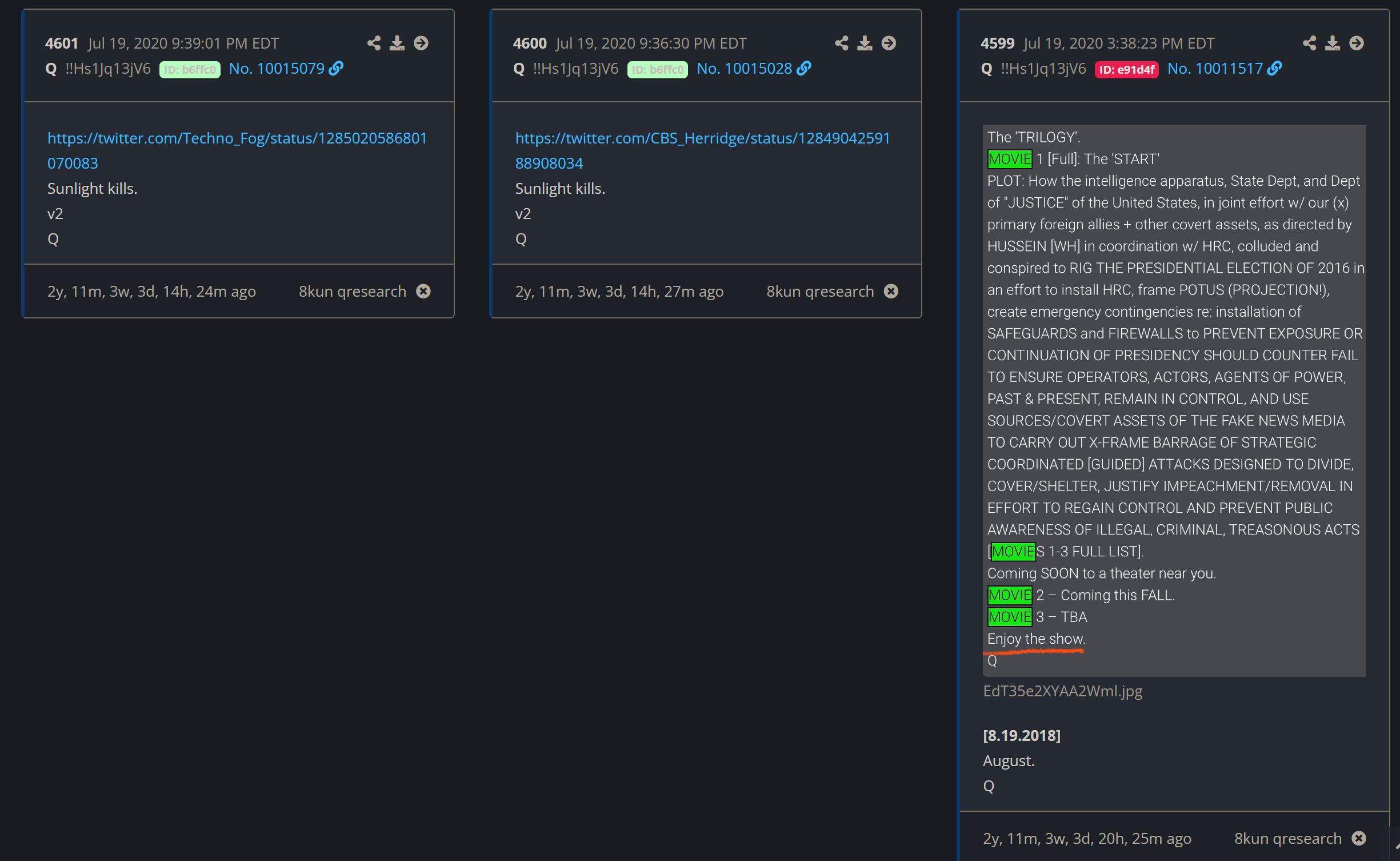The image size is (1400, 861).
Task: Click '8kun qresearch' label on post 4600
Action: pyautogui.click(x=821, y=292)
